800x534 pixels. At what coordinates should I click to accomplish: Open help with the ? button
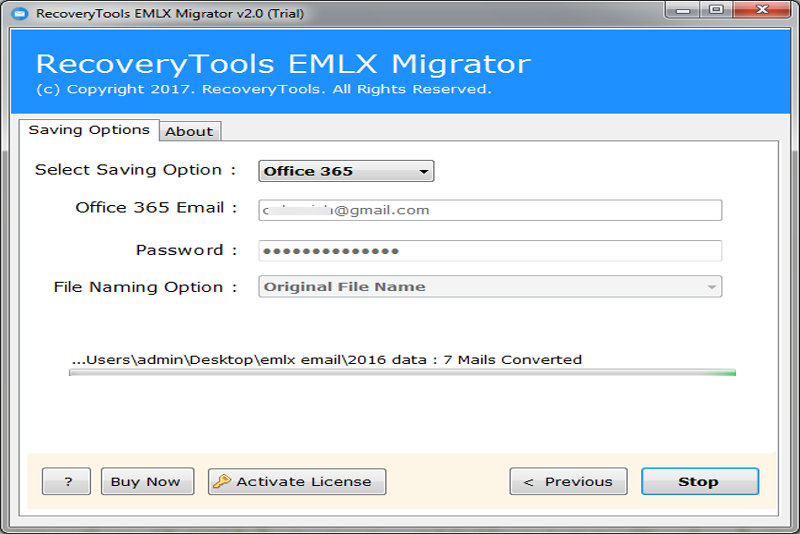click(66, 481)
